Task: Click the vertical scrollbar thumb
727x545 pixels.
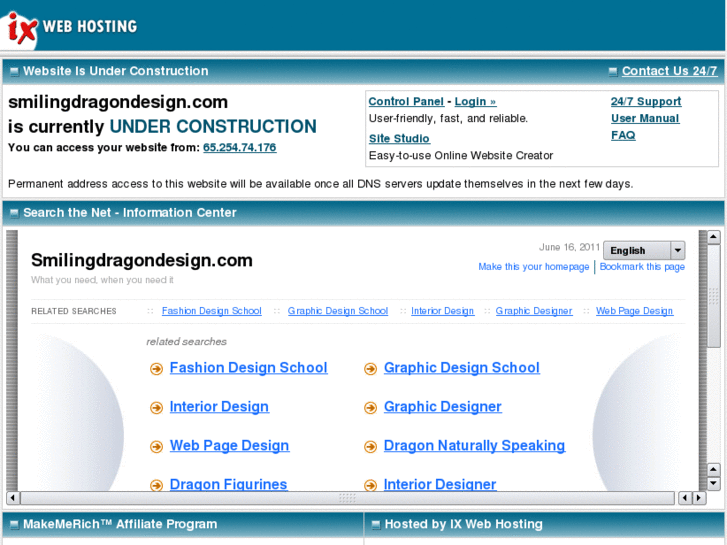Action: coord(713,296)
